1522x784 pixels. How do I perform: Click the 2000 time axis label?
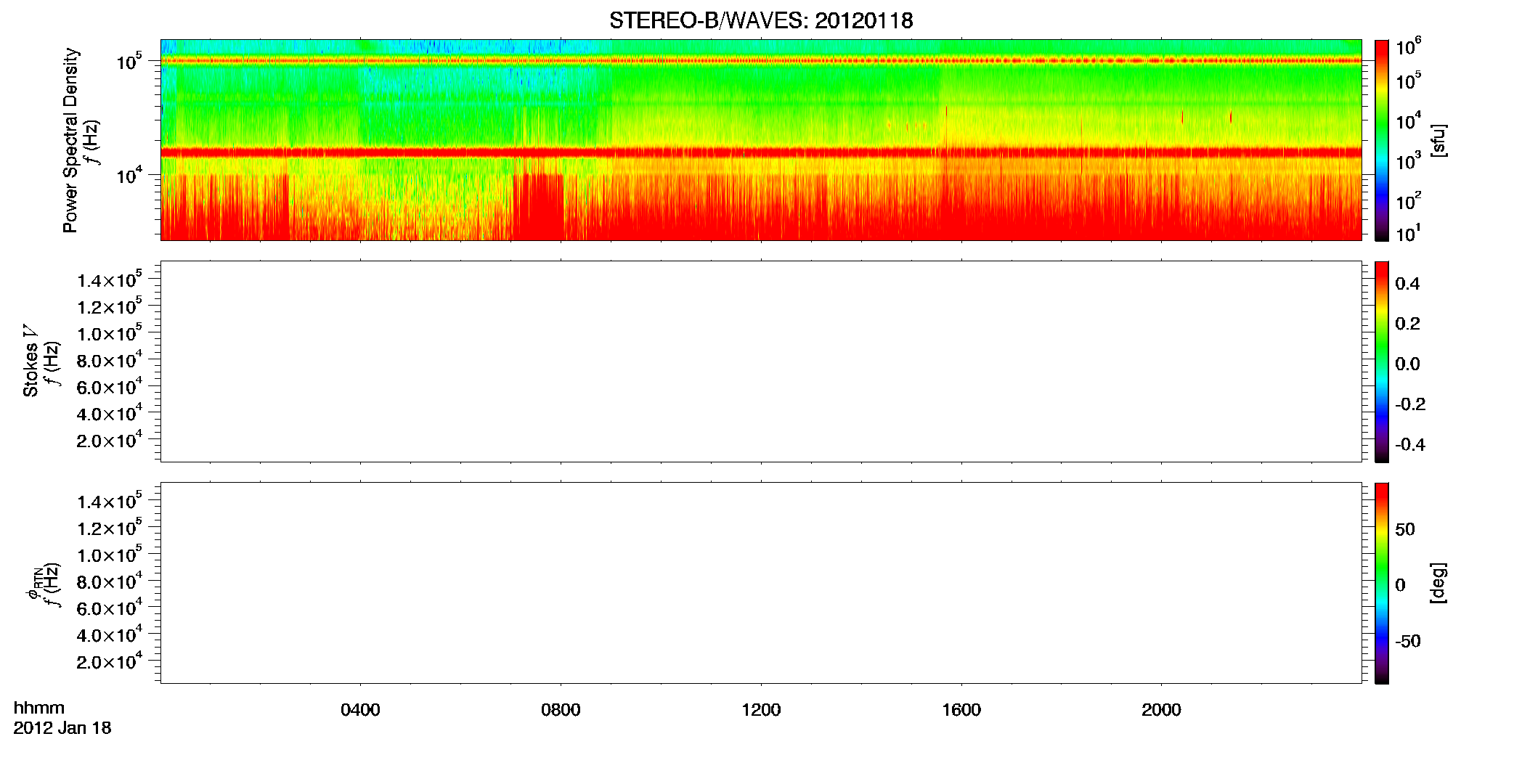tap(1161, 710)
